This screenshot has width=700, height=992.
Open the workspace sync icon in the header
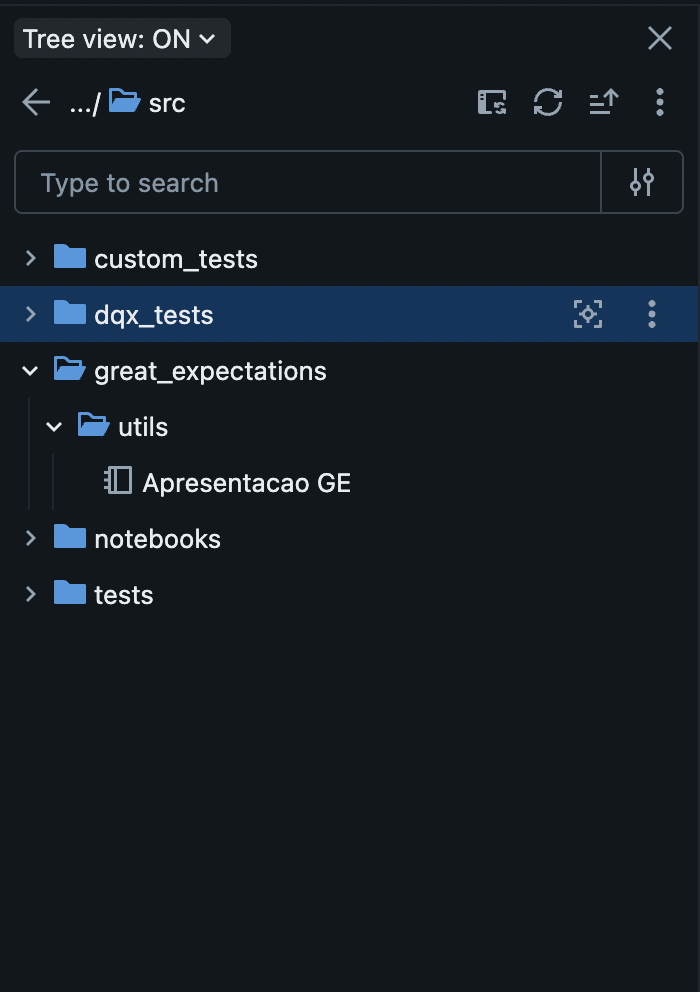pyautogui.click(x=492, y=102)
